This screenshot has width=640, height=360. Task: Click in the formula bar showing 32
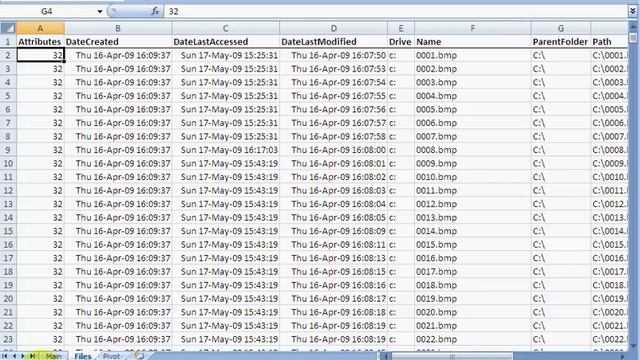396,11
